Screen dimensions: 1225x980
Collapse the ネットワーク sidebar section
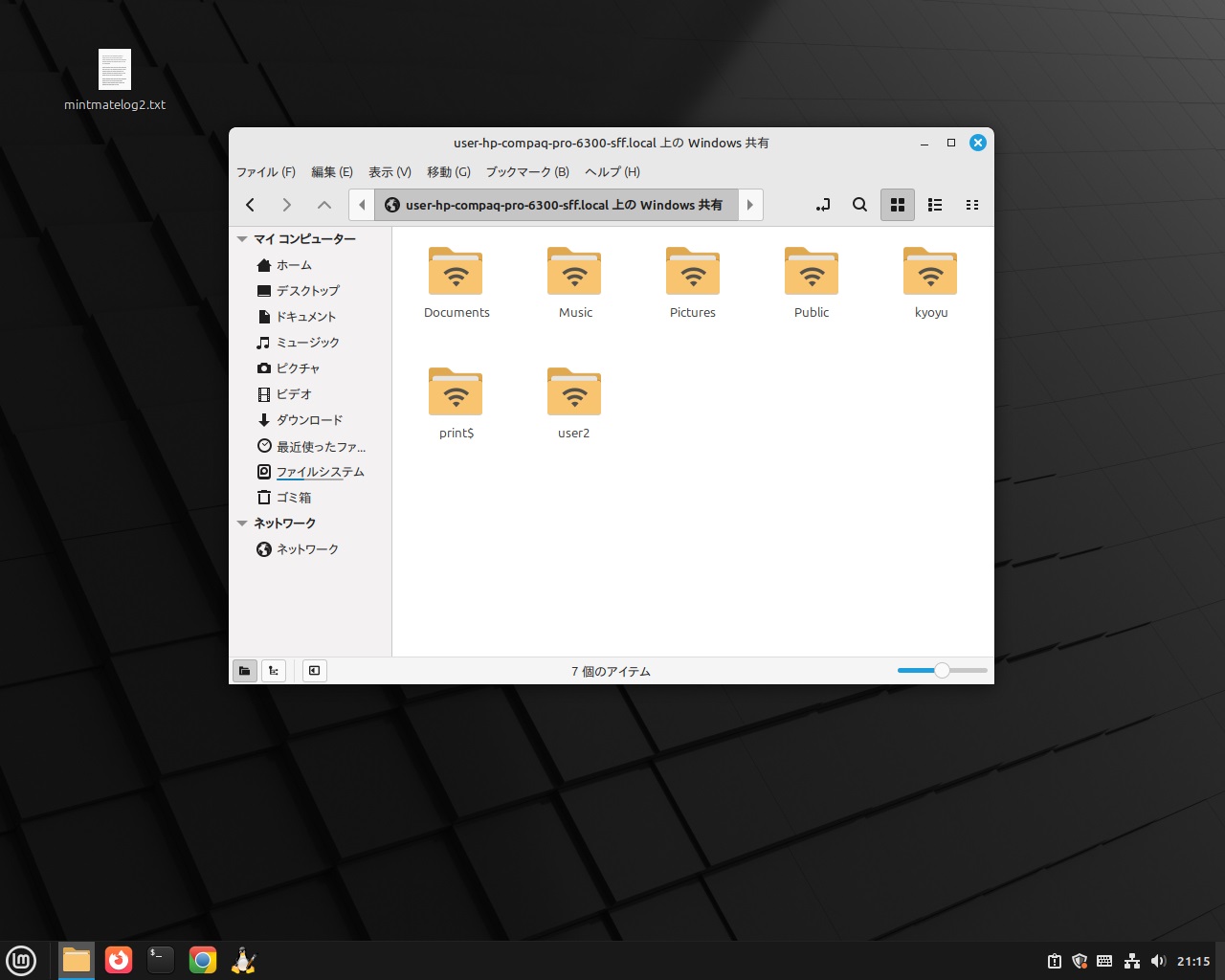pyautogui.click(x=242, y=523)
